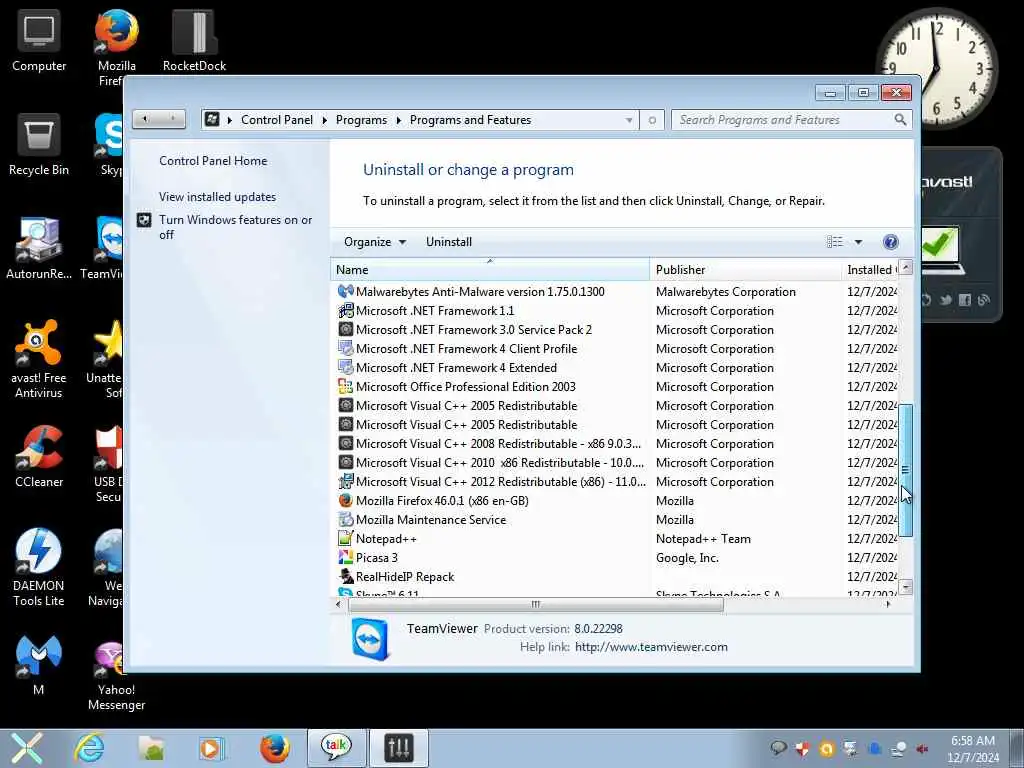This screenshot has width=1024, height=768.
Task: Click the Programs breadcrumb
Action: [361, 120]
